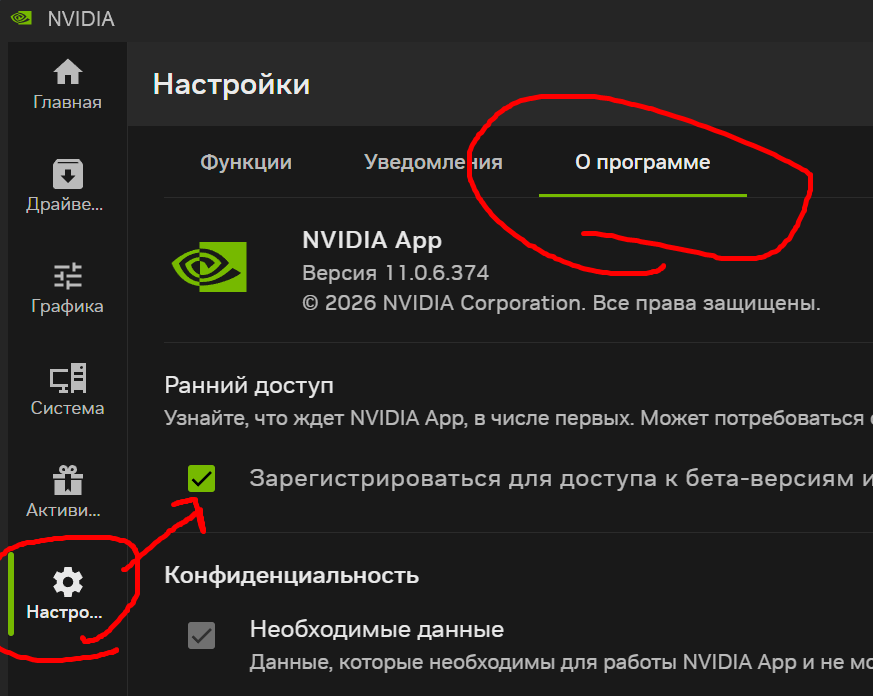Click the Конфиденциальность section heading

tap(291, 575)
